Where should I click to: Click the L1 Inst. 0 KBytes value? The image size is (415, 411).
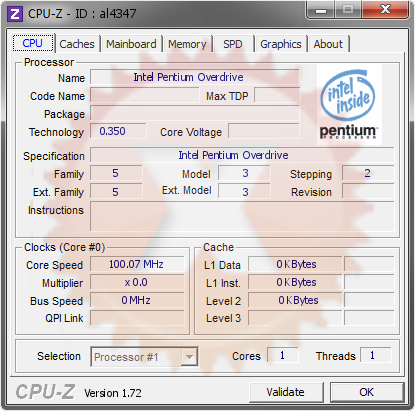(x=295, y=282)
